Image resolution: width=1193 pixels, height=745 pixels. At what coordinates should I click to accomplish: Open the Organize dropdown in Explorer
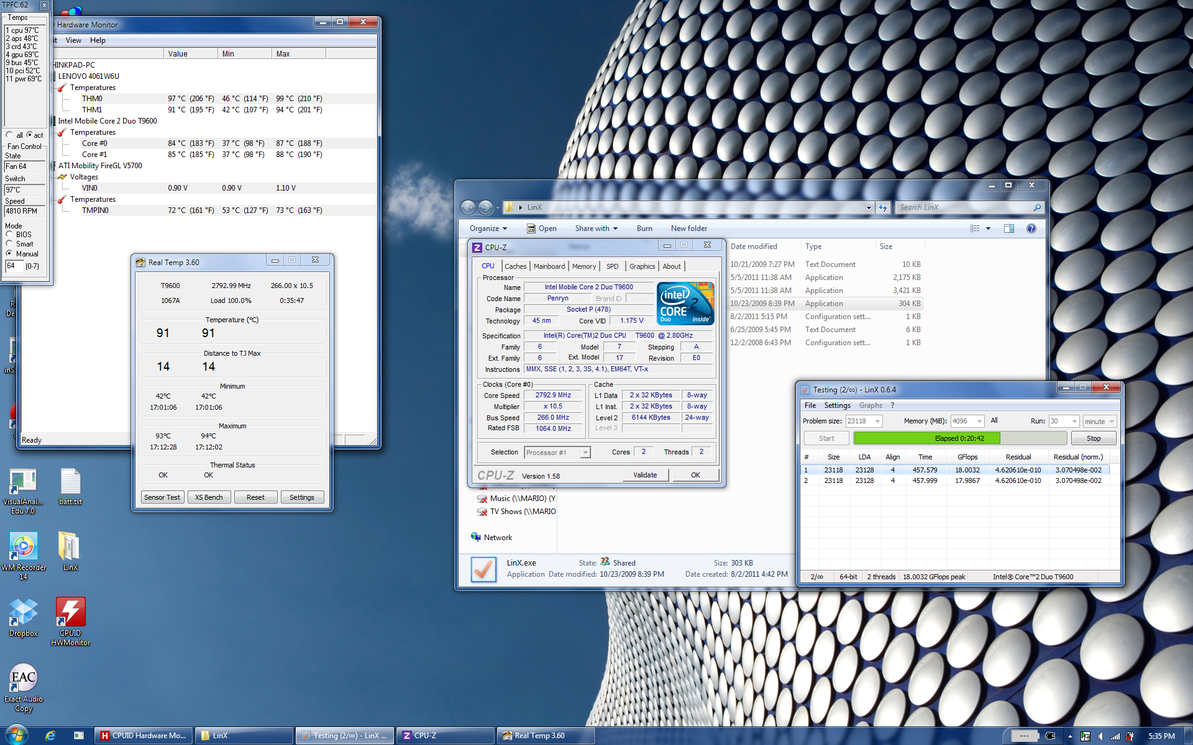point(488,228)
